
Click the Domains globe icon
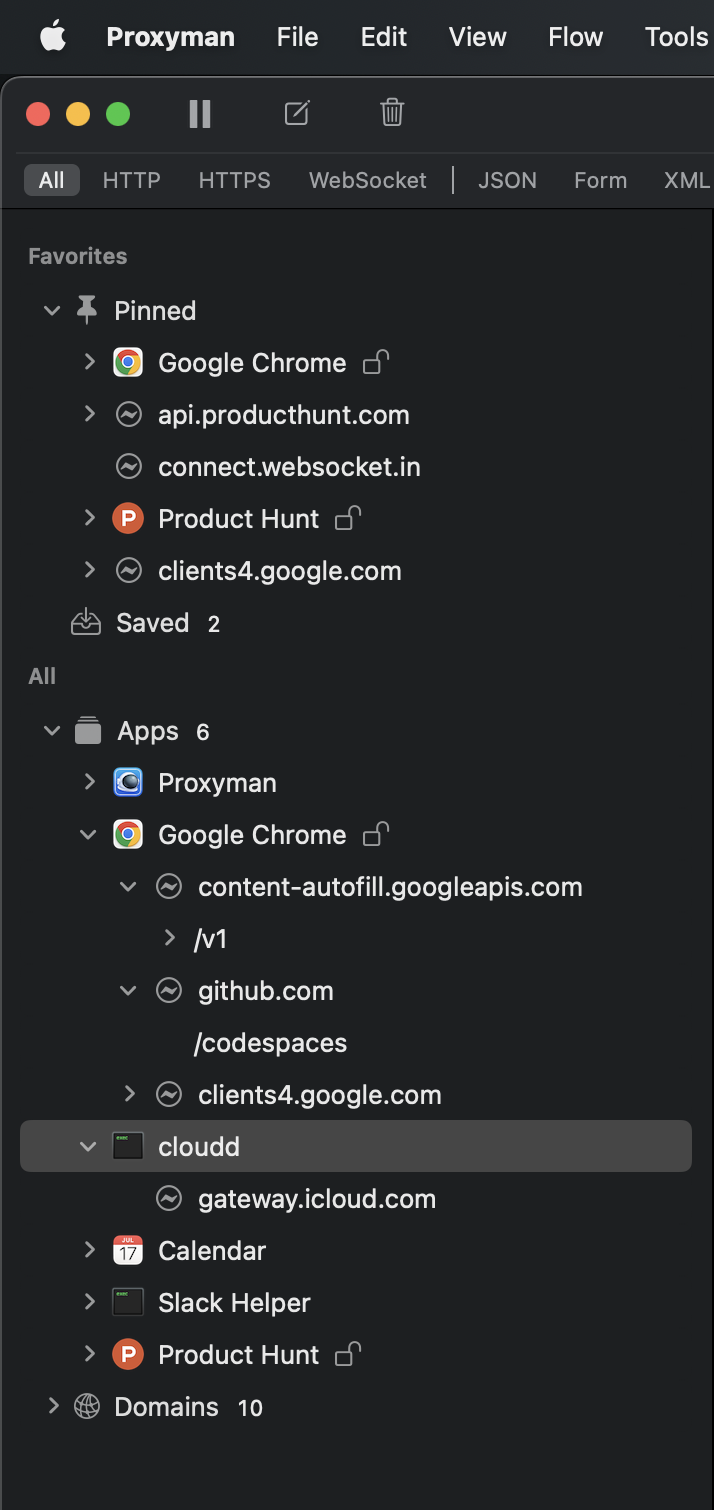pyautogui.click(x=86, y=1406)
